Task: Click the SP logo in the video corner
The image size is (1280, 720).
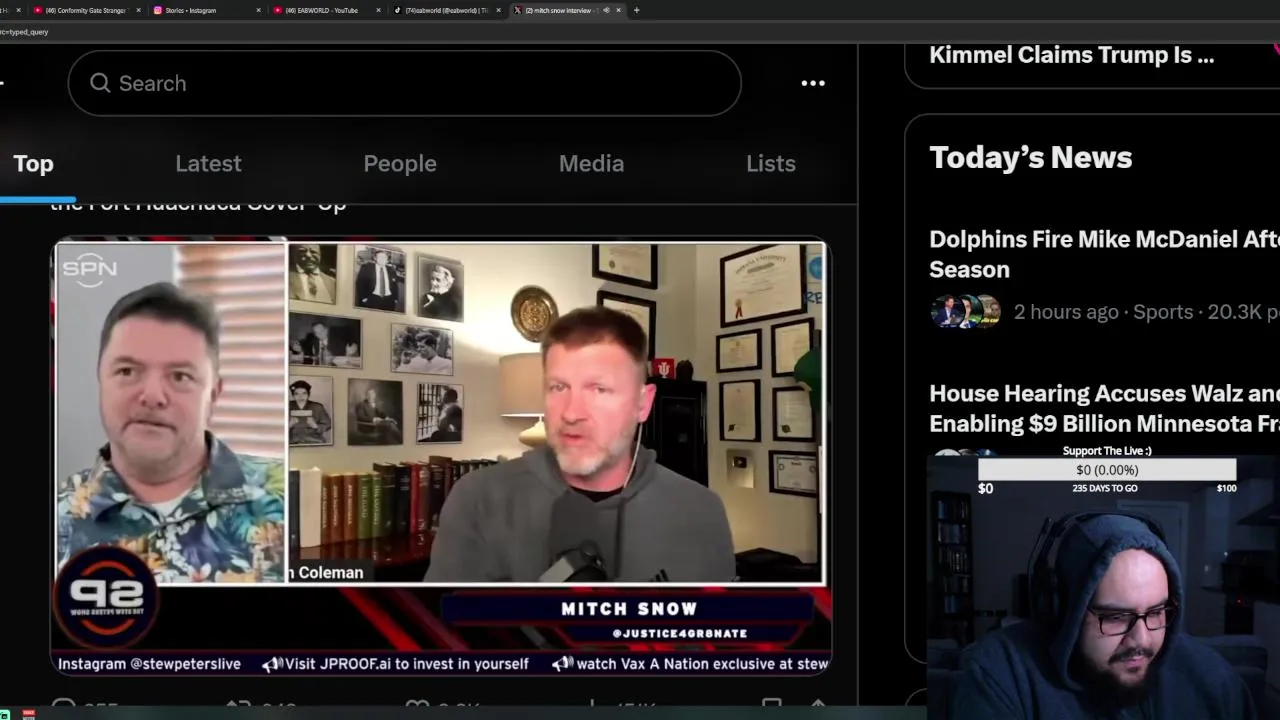Action: 105,598
